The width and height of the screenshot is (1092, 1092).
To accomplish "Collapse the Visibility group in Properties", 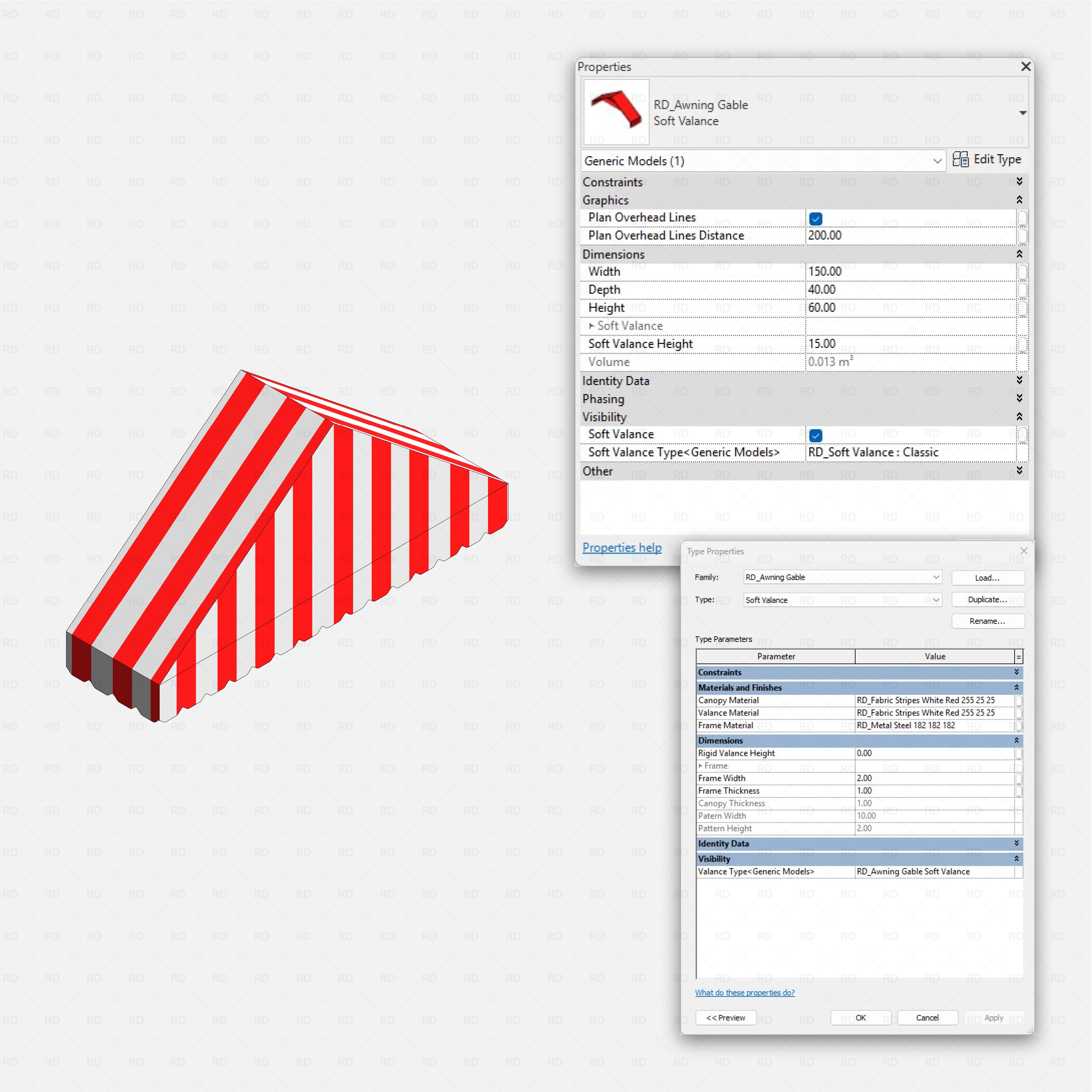I will 1019,417.
